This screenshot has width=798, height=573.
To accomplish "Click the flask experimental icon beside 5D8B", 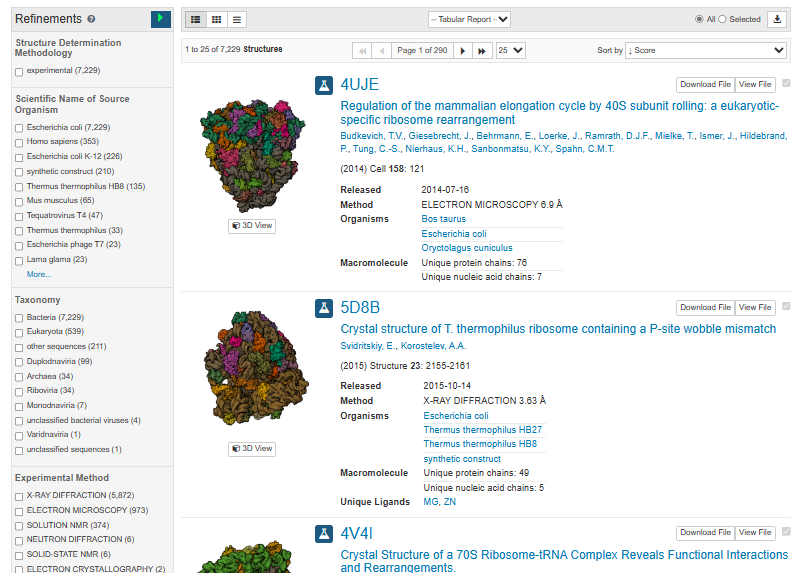I will (x=324, y=308).
